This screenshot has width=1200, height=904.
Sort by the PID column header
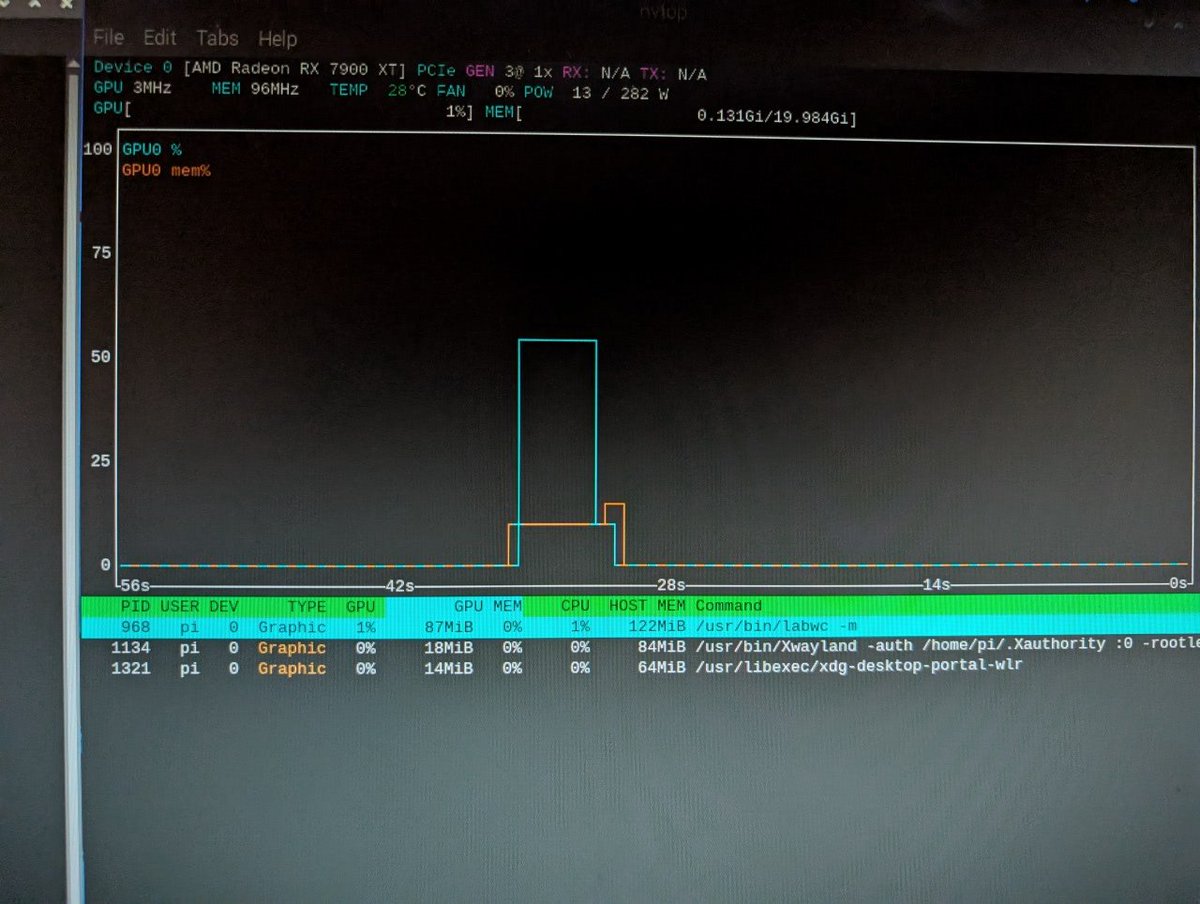click(x=135, y=606)
